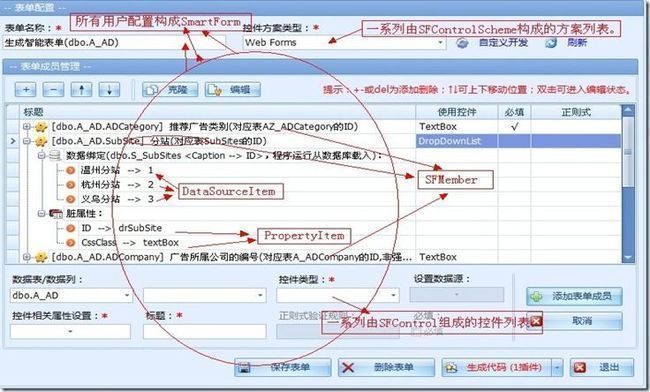Click the orange bullet of ID --> drSubSite

[70, 228]
